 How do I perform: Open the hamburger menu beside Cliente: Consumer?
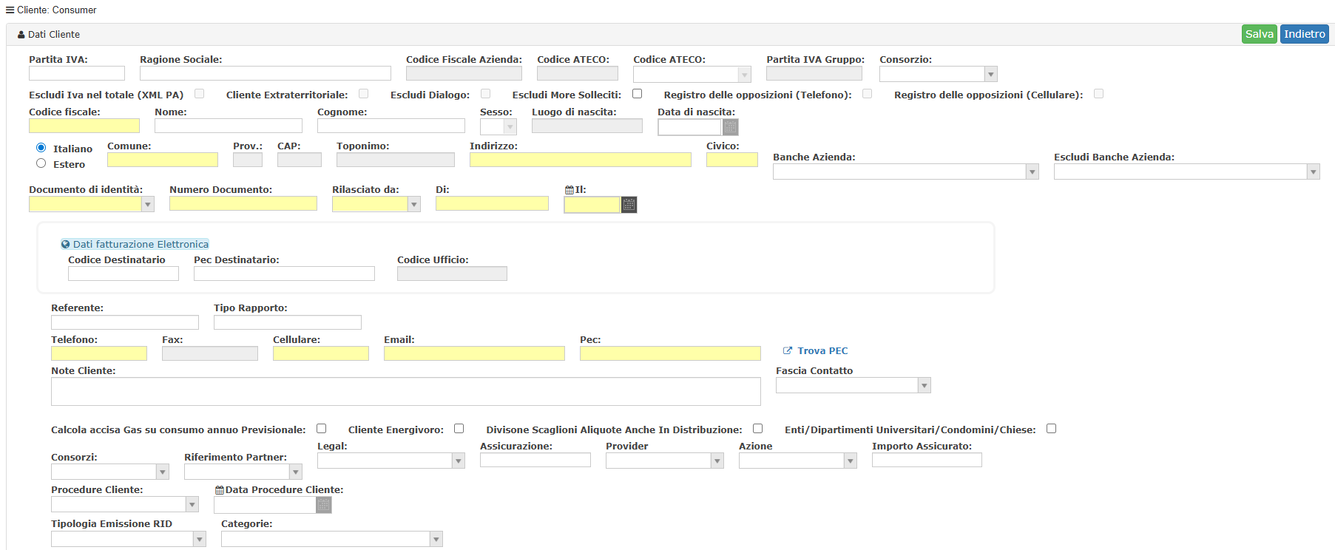pos(10,9)
